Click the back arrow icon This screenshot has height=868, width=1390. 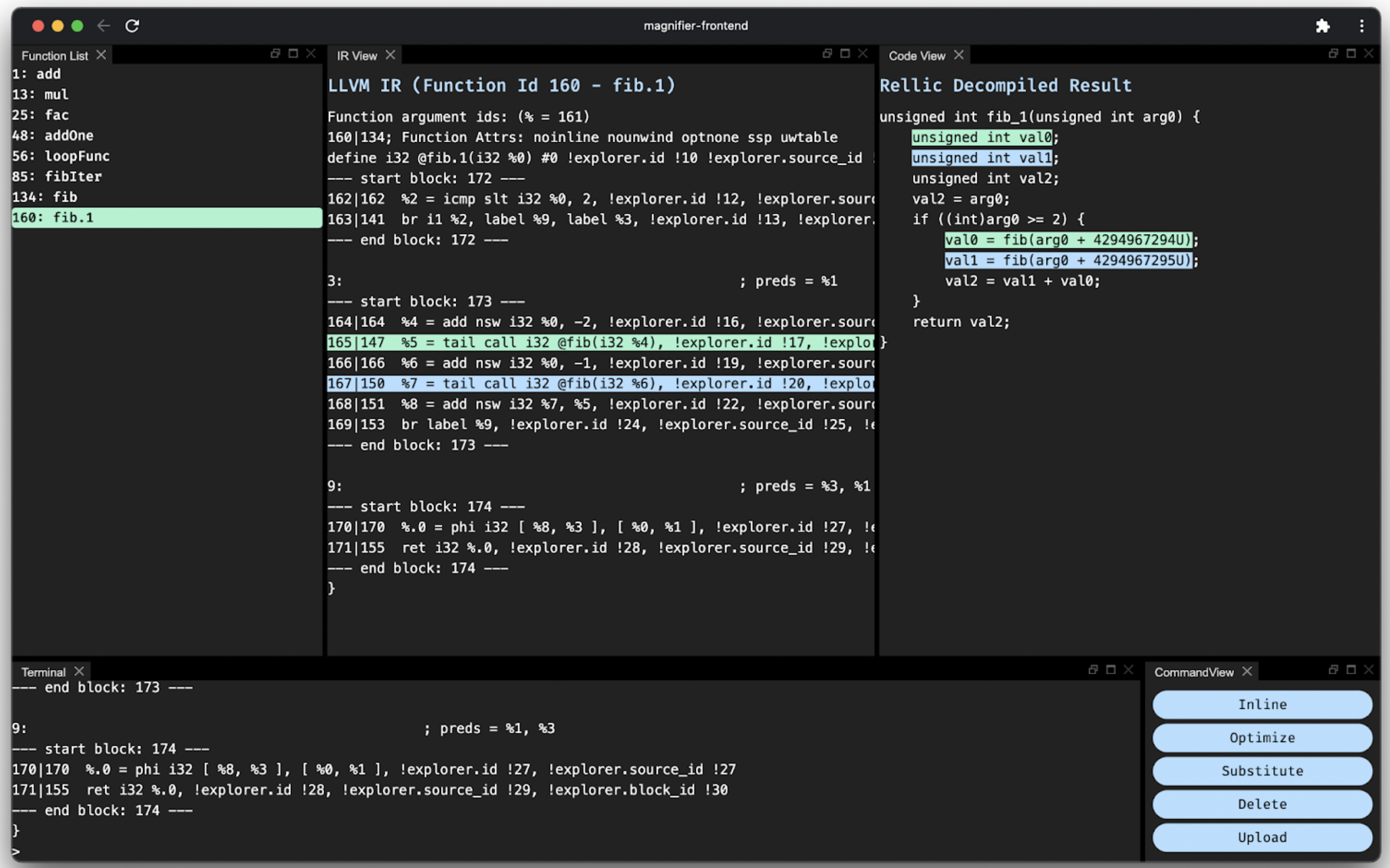pos(103,26)
